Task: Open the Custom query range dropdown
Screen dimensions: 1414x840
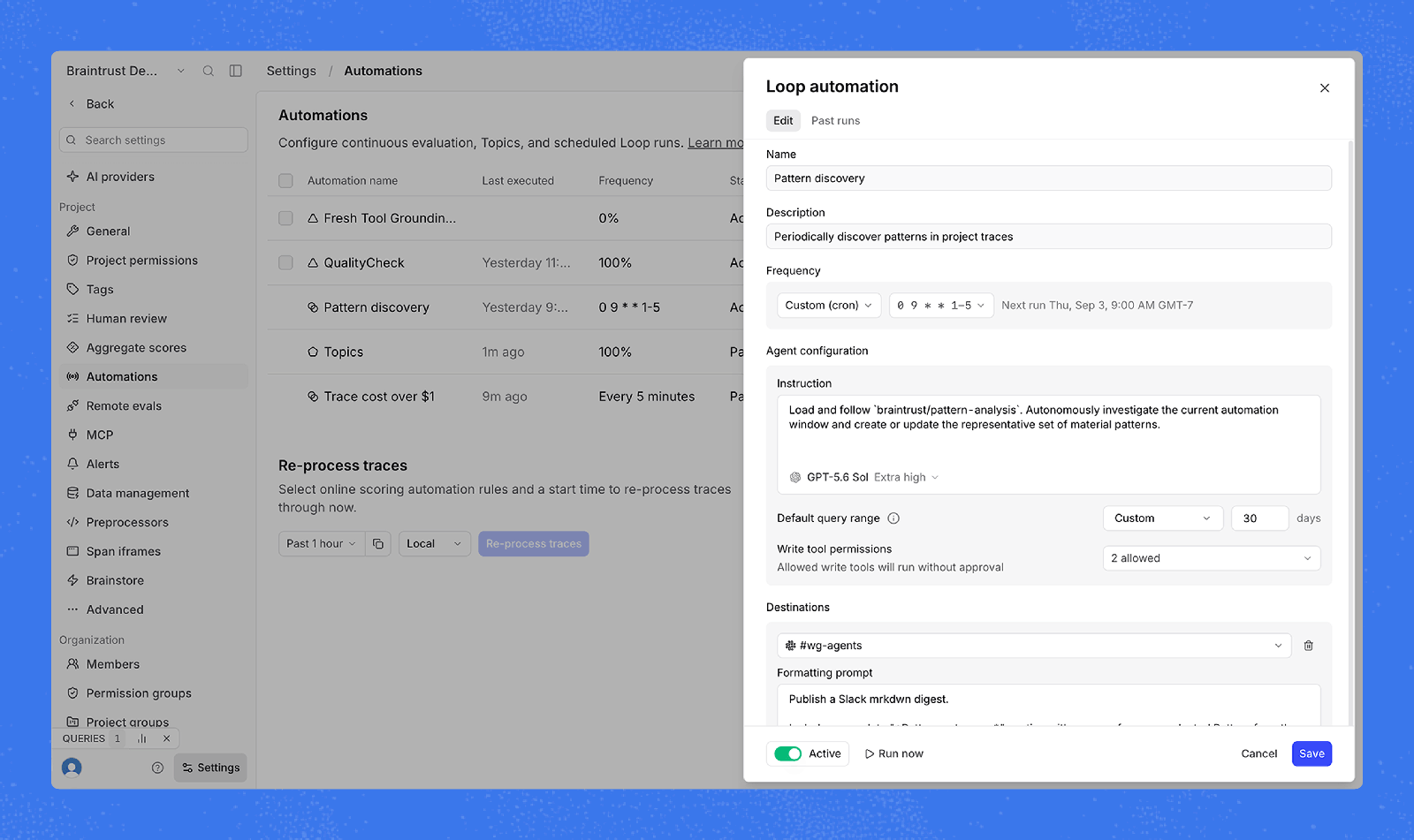Action: [1163, 518]
